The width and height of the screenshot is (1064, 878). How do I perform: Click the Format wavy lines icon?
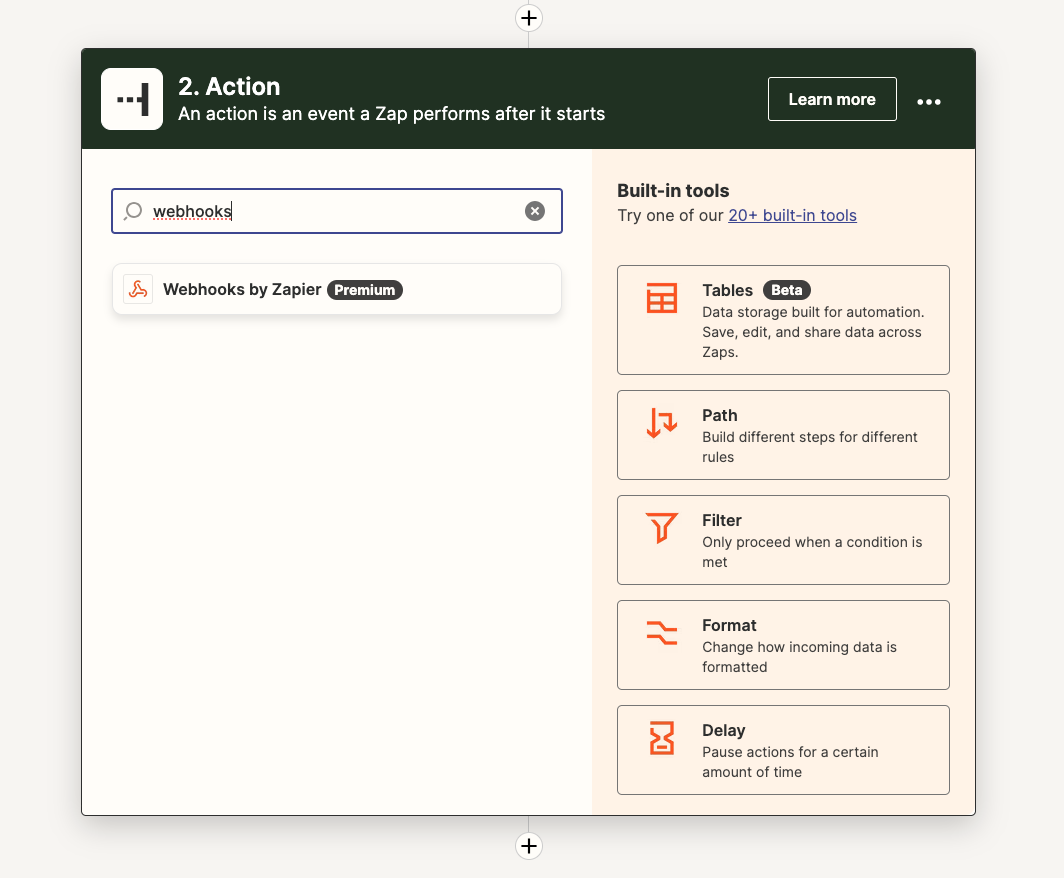[x=662, y=633]
